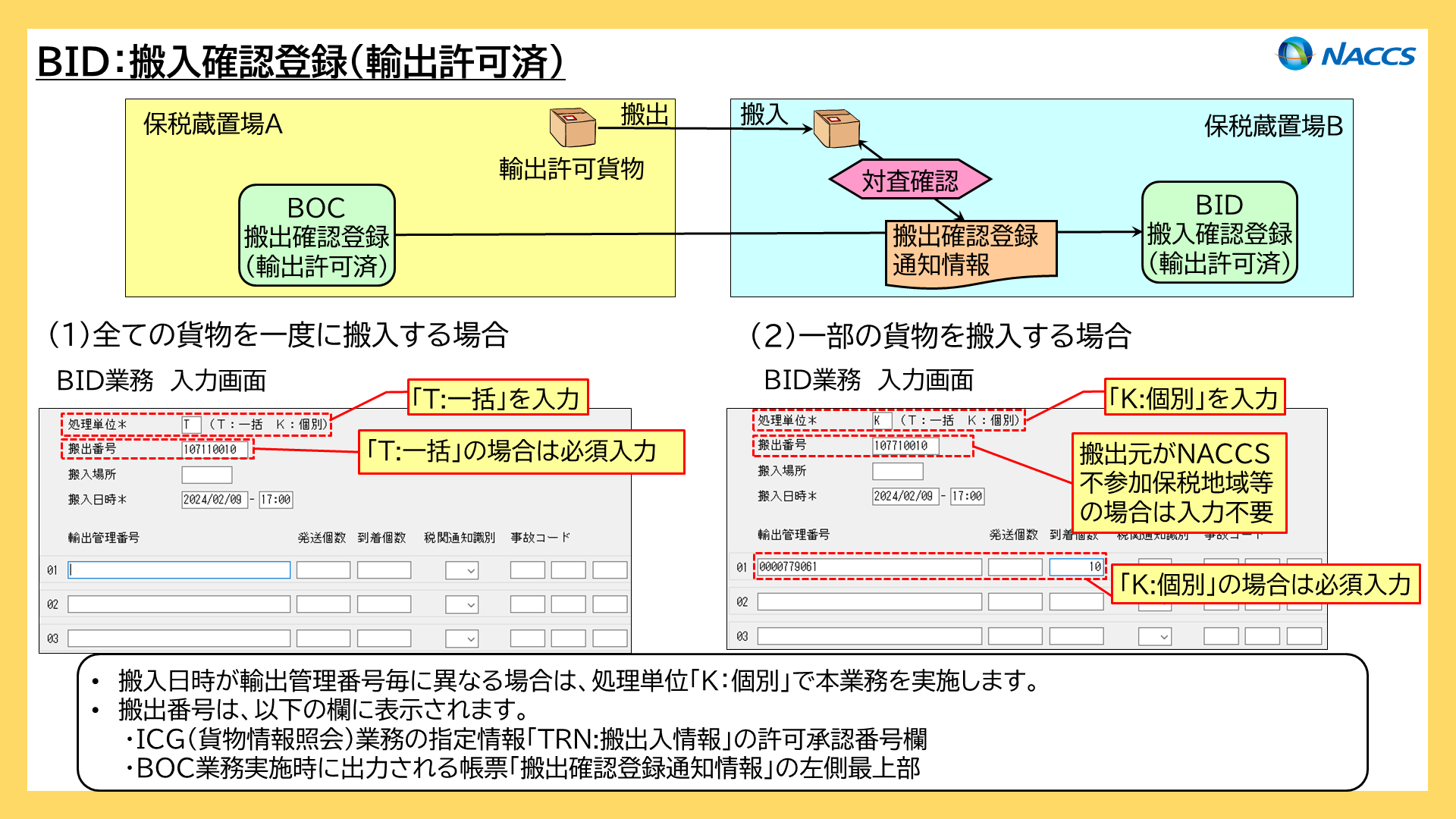Click the NACCS globe logo
This screenshot has height=819, width=1456.
pyautogui.click(x=1294, y=54)
